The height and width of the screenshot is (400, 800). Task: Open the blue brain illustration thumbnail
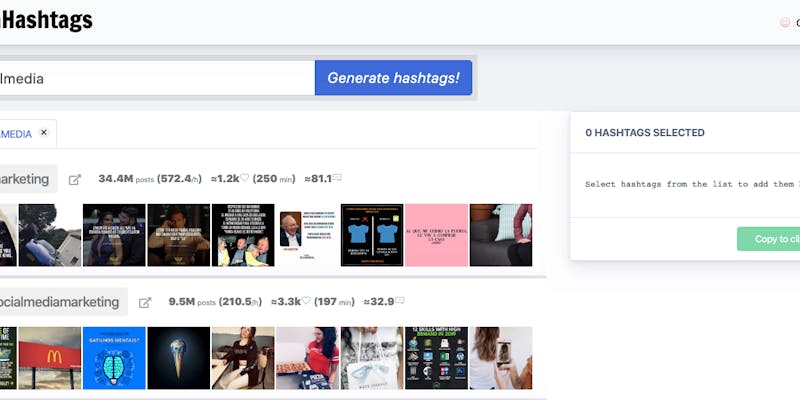click(114, 358)
